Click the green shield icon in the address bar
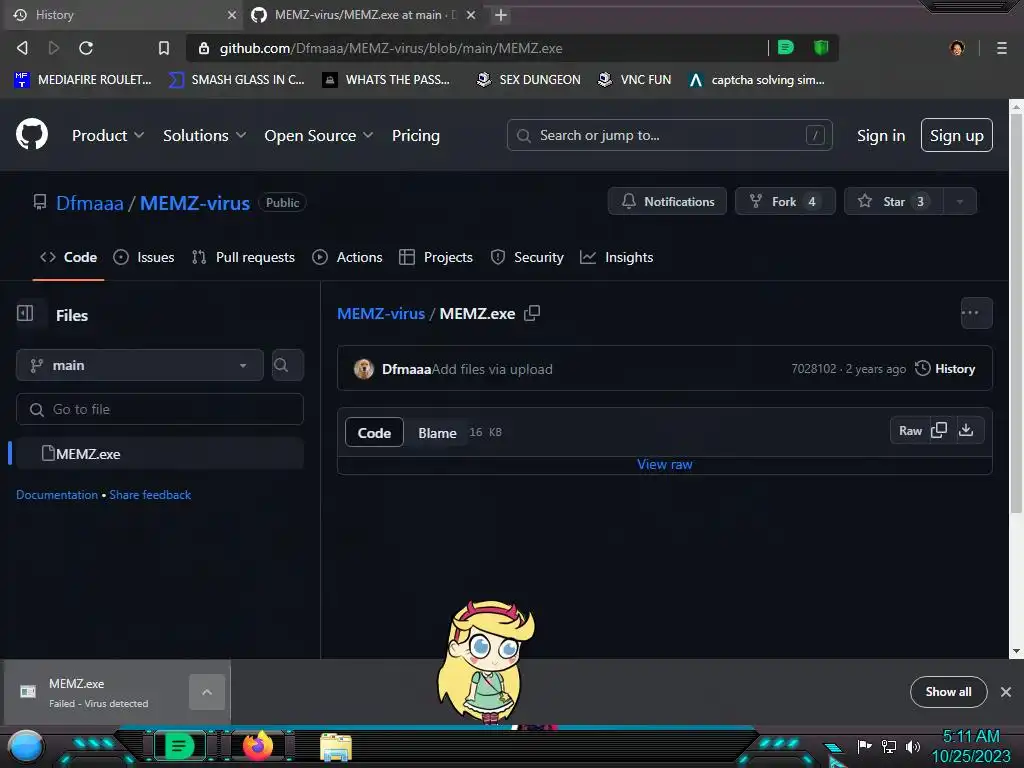Image resolution: width=1024 pixels, height=768 pixels. coord(821,47)
